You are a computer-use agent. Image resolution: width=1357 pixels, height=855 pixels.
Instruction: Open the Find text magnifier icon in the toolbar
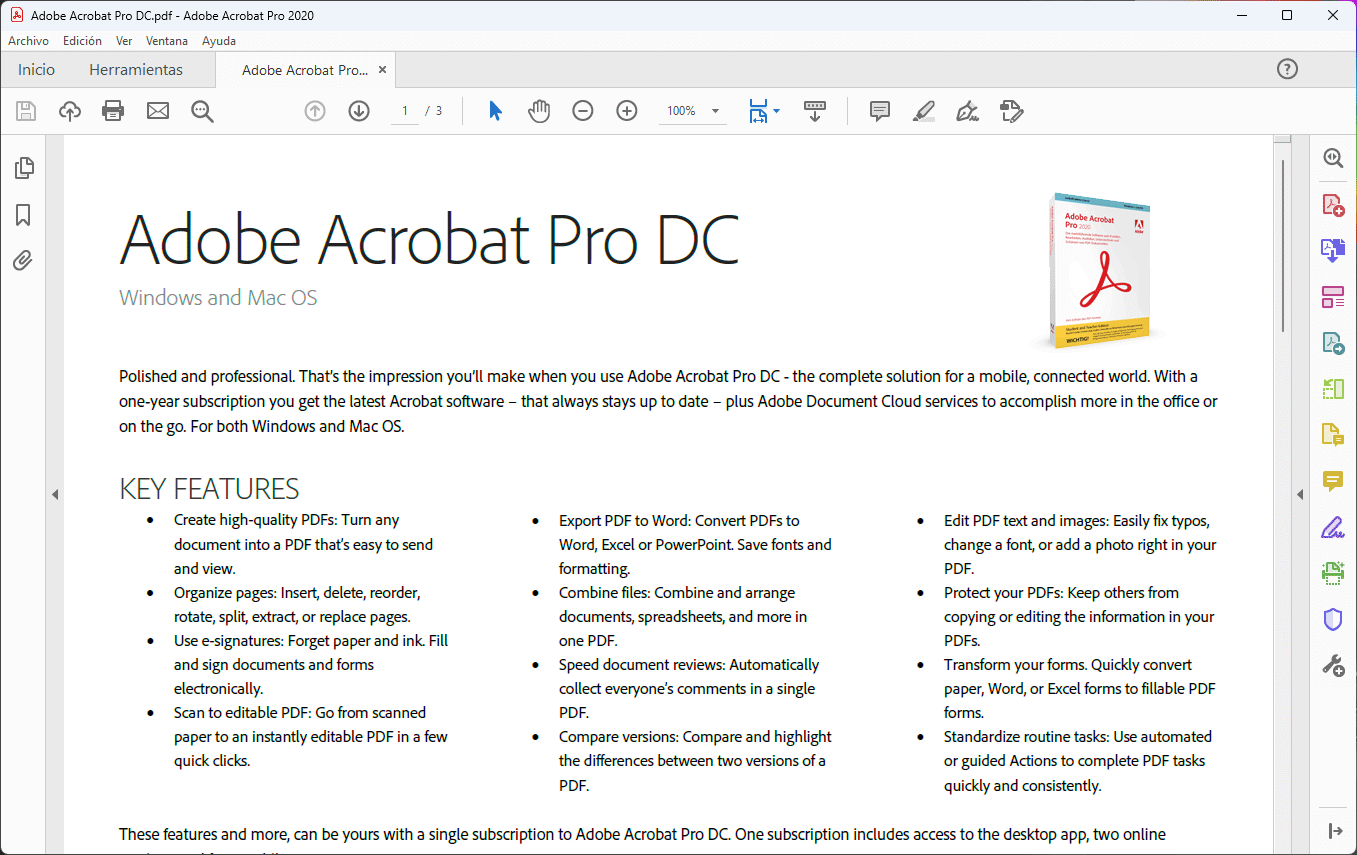click(203, 111)
